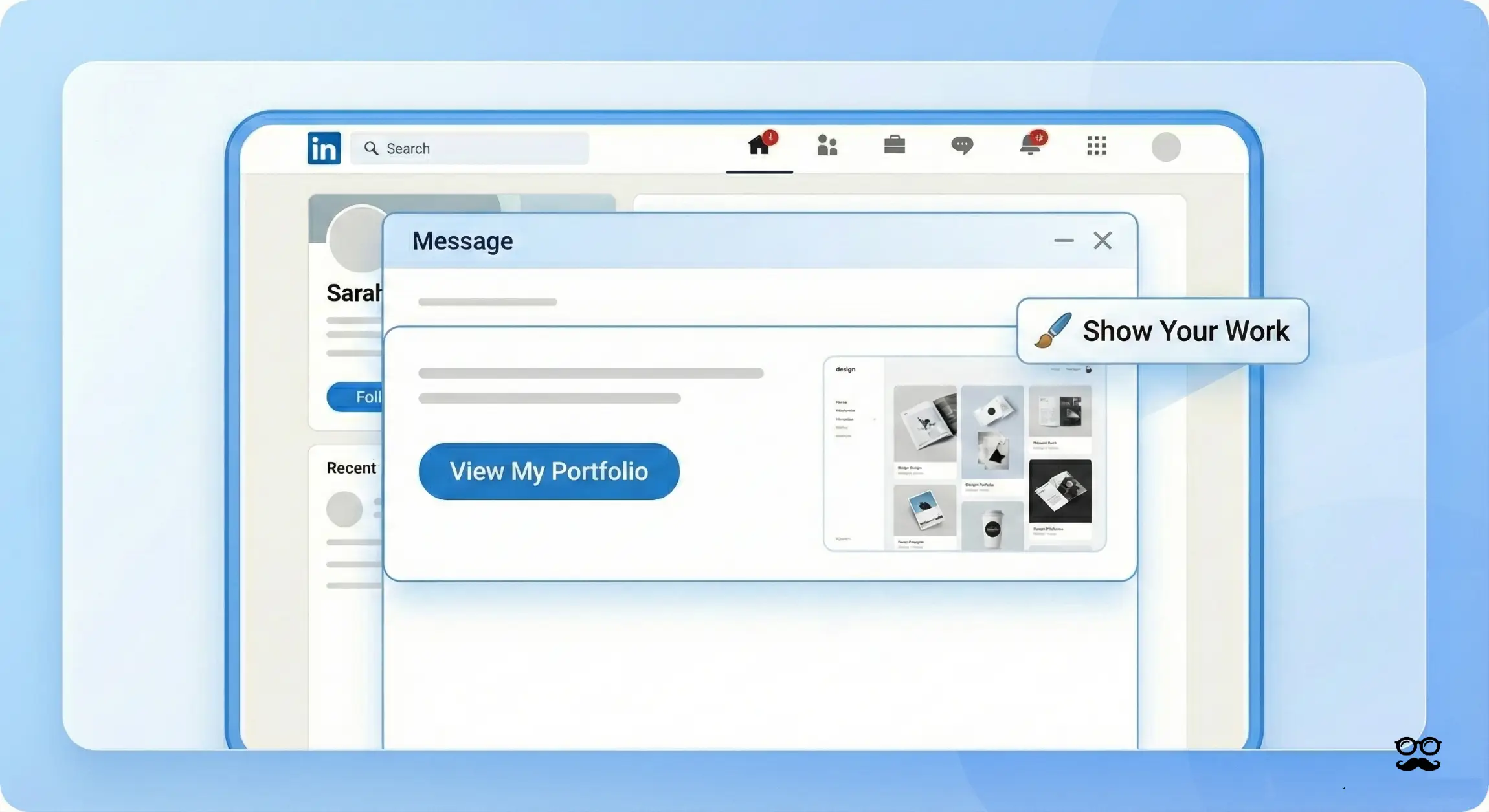Click the glasses and mustache logo
The width and height of the screenshot is (1489, 812).
[x=1418, y=754]
